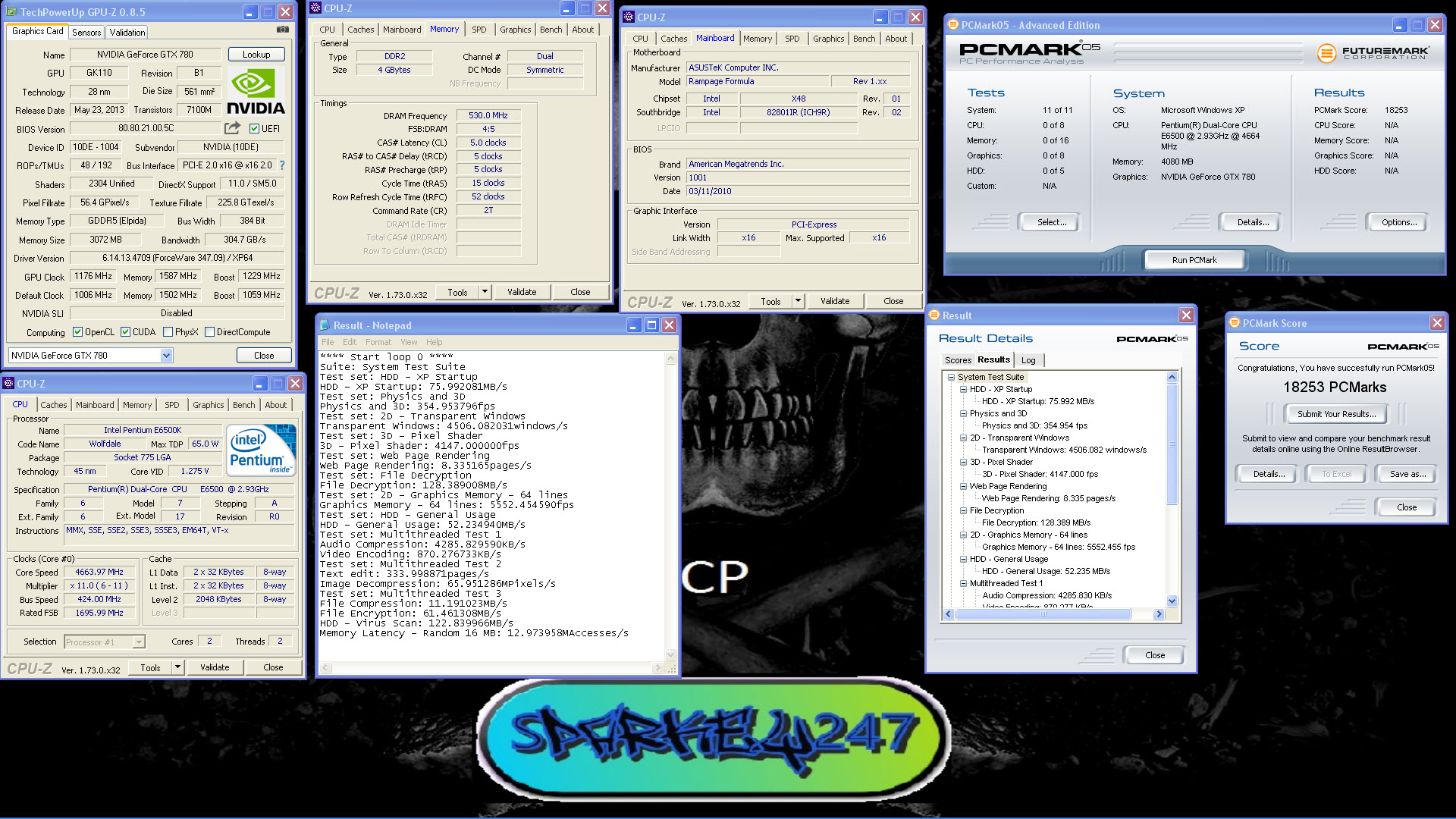Click scroll-down arrow in Result Details tree
This screenshot has width=1456, height=819.
[x=1172, y=601]
